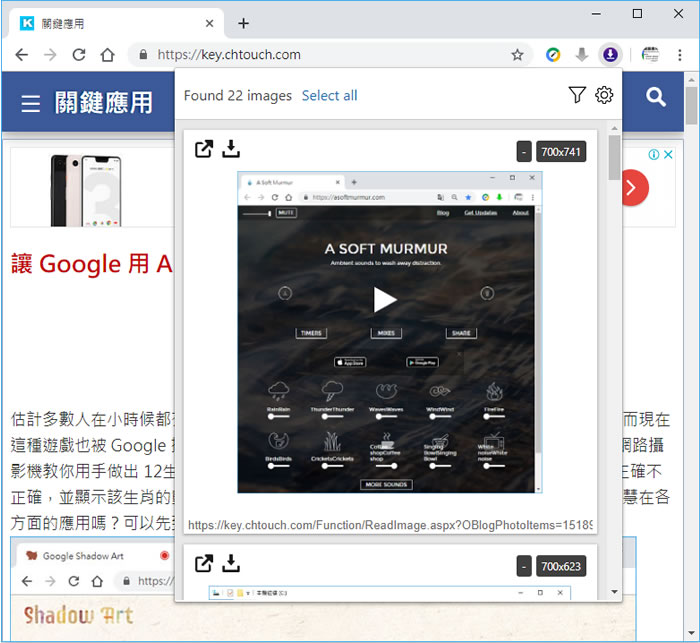The width and height of the screenshot is (700, 643).
Task: Open a new browser tab
Action: (x=243, y=23)
